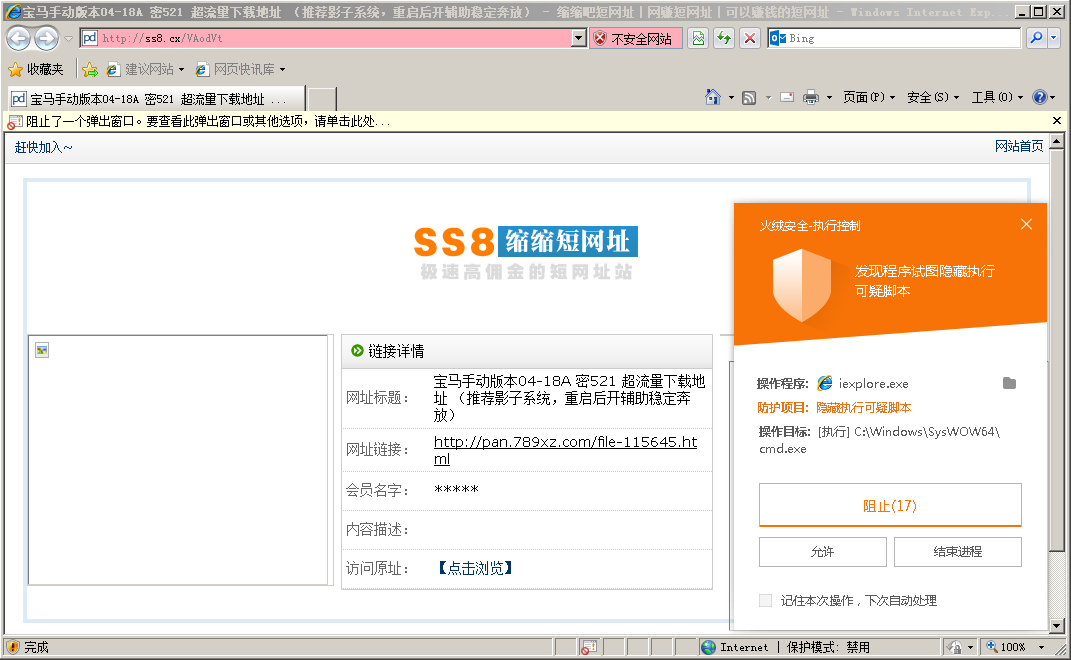The image size is (1071, 660).
Task: Expand the Print options dropdown arrow
Action: point(829,97)
